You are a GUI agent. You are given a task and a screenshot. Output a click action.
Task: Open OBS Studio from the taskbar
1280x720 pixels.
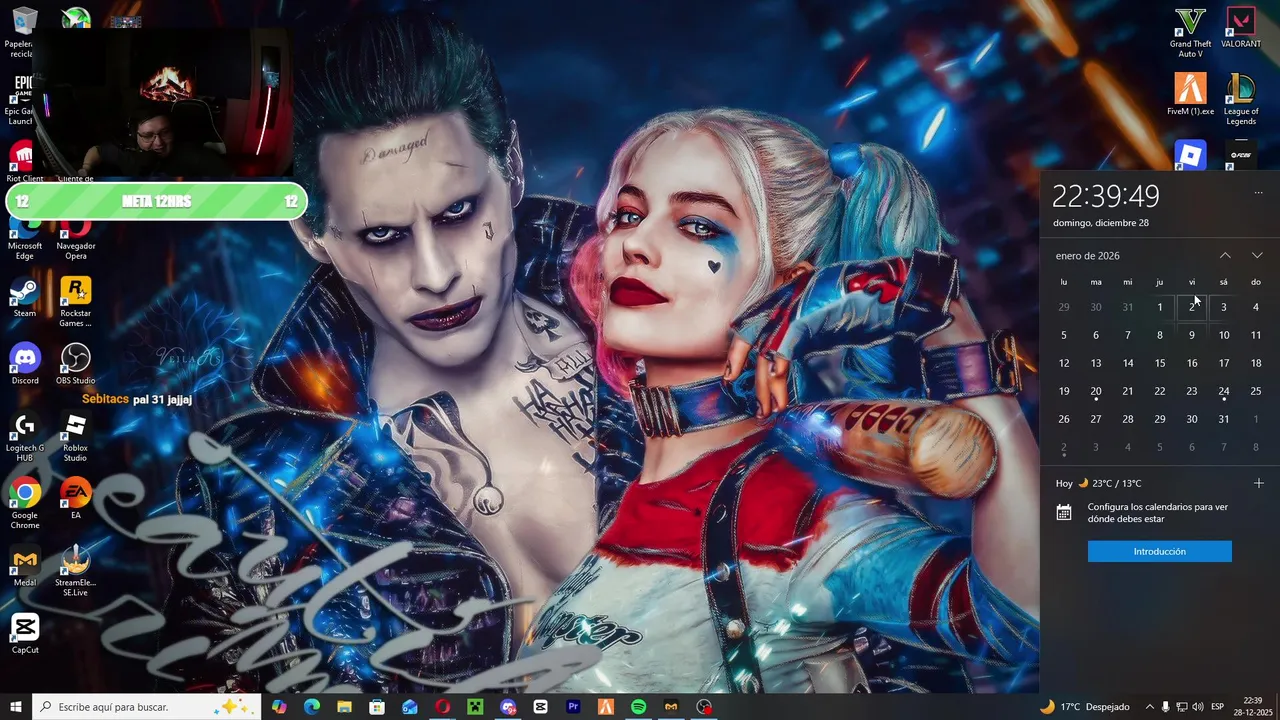[x=705, y=707]
